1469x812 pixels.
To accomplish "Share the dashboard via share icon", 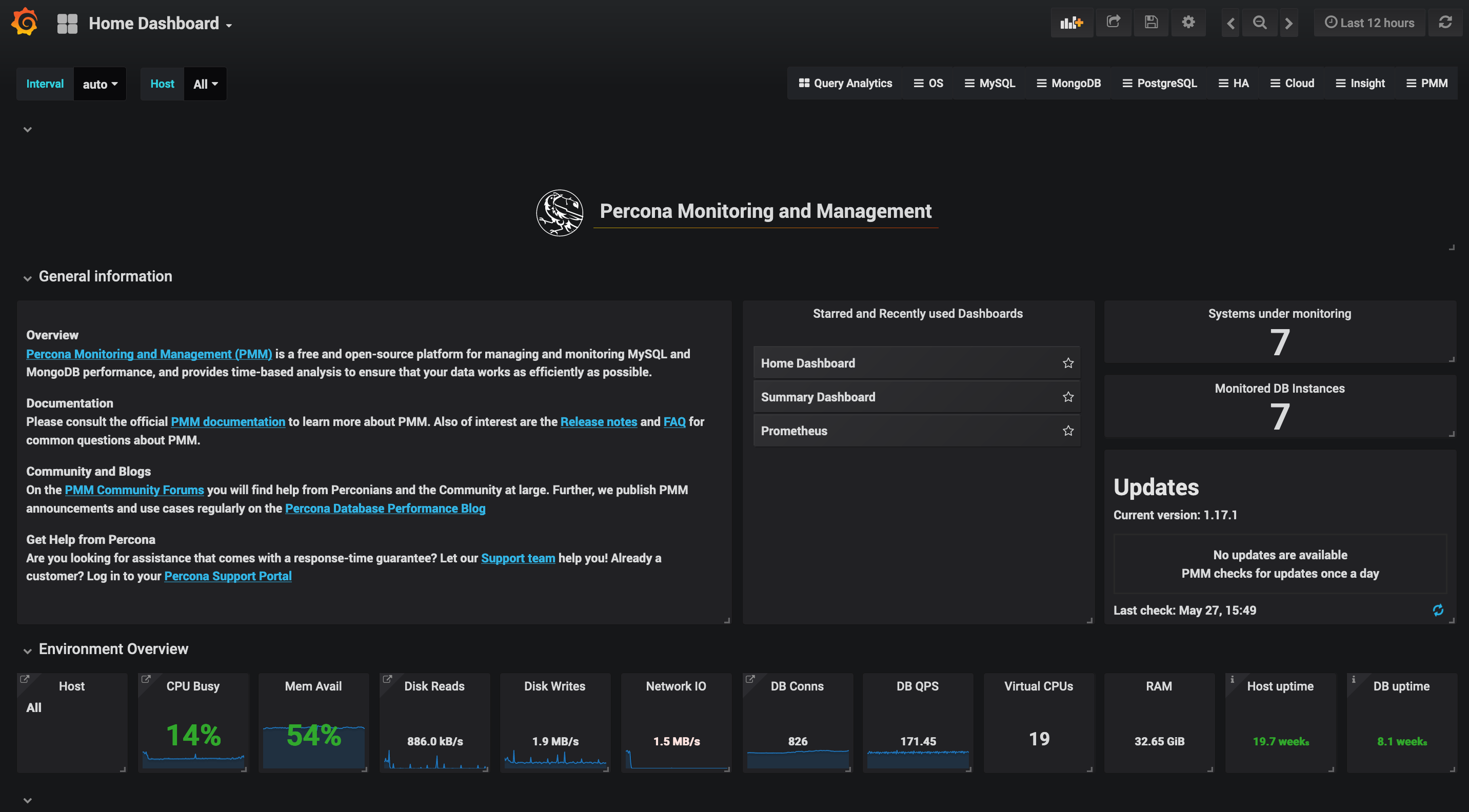I will [x=1113, y=22].
